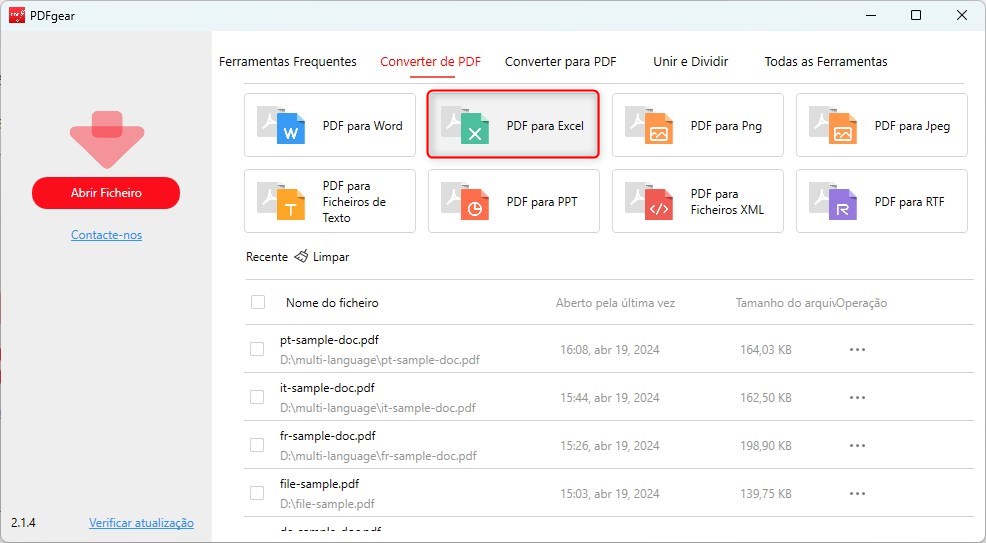Click Limpar to clear recent list
The height and width of the screenshot is (543, 986).
pos(331,256)
